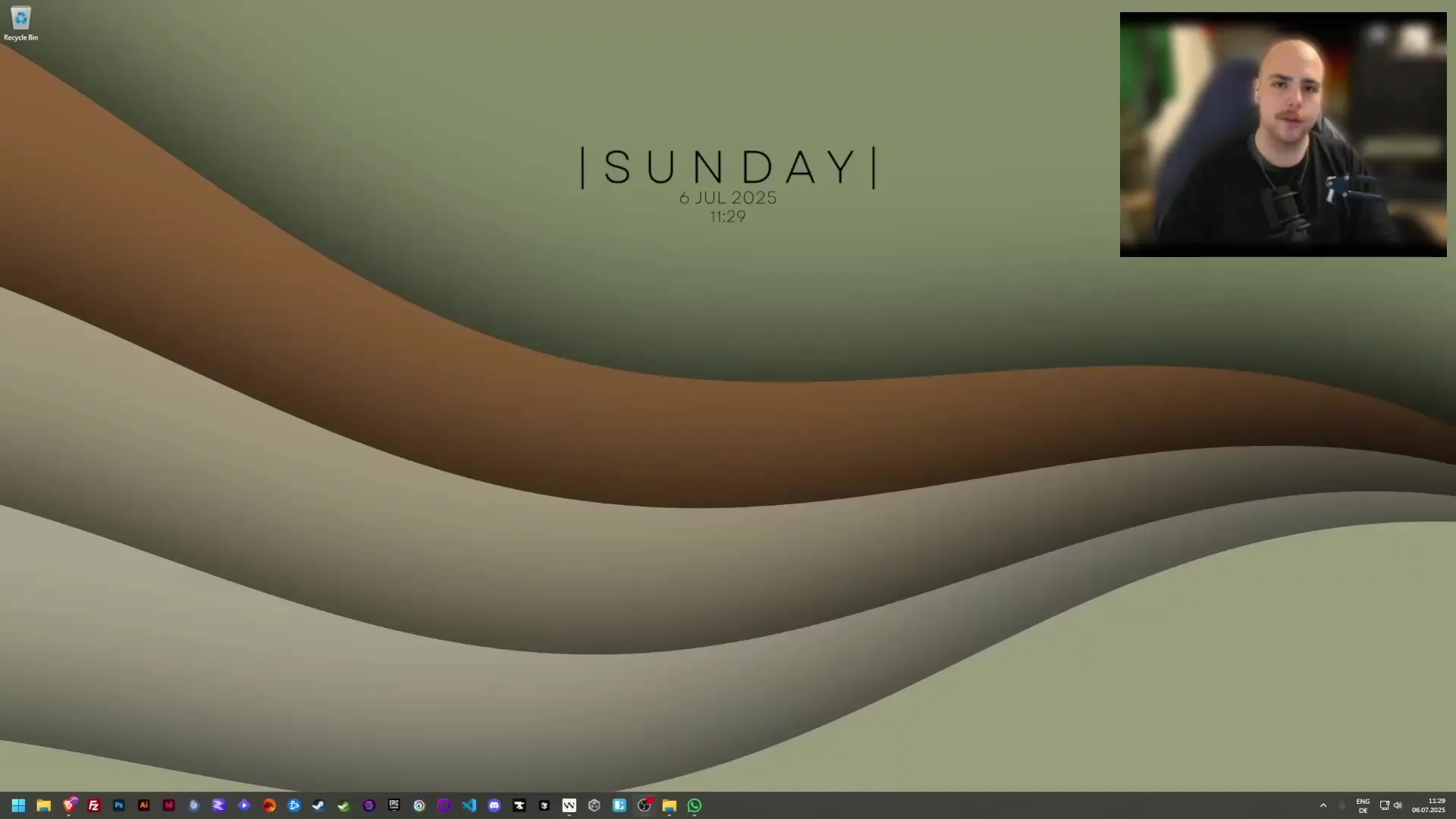Open the Ubisoft Connect icon
Viewport: 1456px width, 819px height.
coord(419,805)
